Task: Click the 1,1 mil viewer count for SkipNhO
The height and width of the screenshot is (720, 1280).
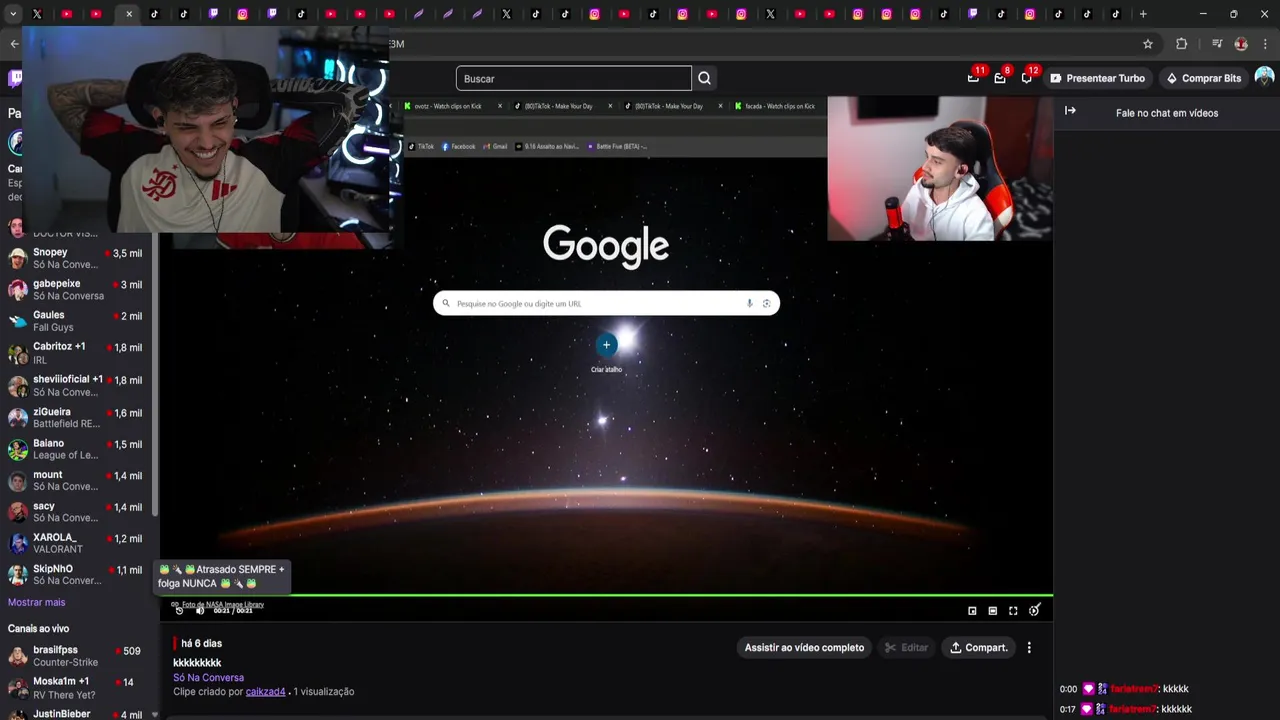Action: click(129, 570)
